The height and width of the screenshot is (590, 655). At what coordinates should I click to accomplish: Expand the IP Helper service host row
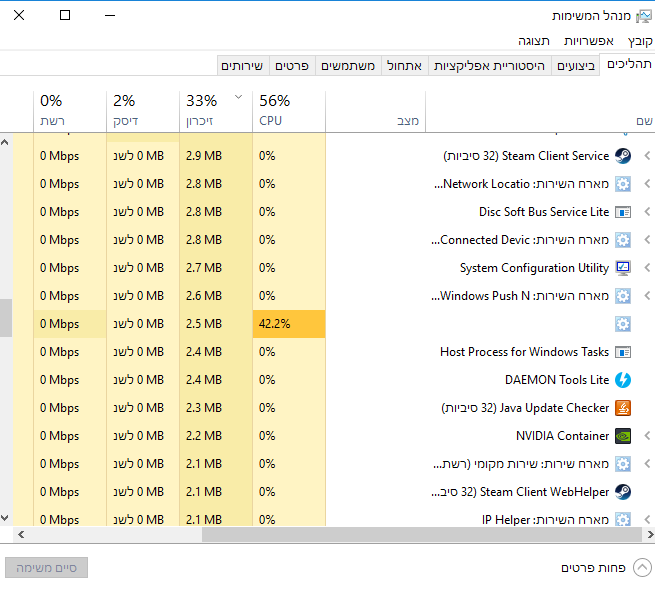pyautogui.click(x=647, y=519)
